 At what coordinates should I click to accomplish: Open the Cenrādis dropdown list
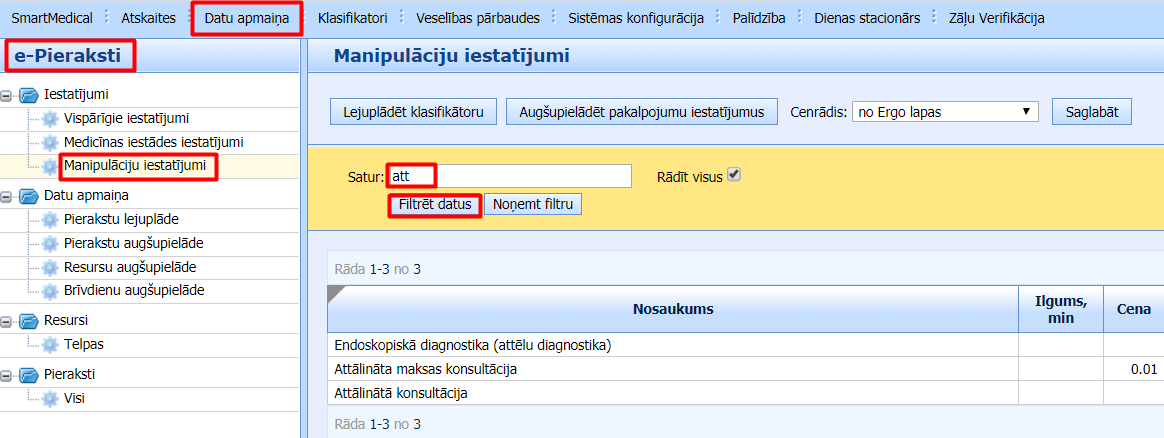pos(945,112)
